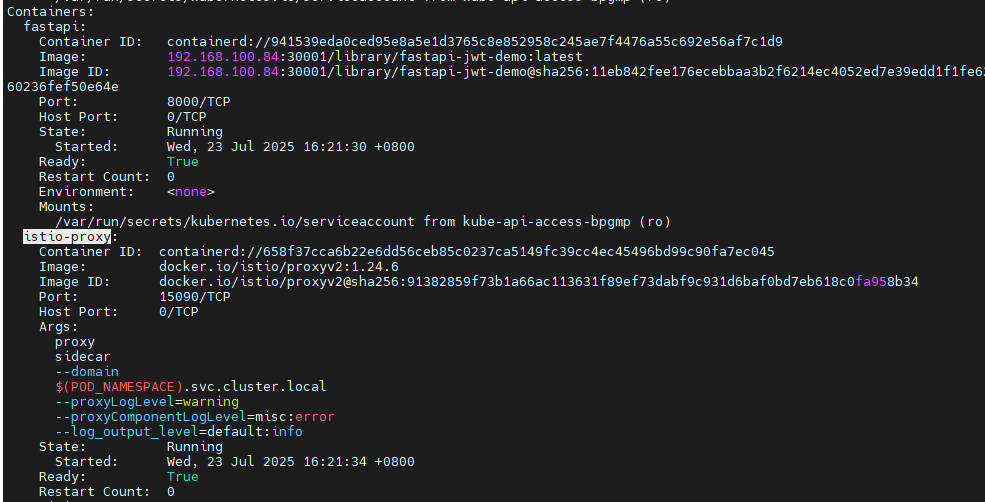This screenshot has height=502, width=985.
Task: Click the --proxyLogLevel=warning argument
Action: point(147,401)
